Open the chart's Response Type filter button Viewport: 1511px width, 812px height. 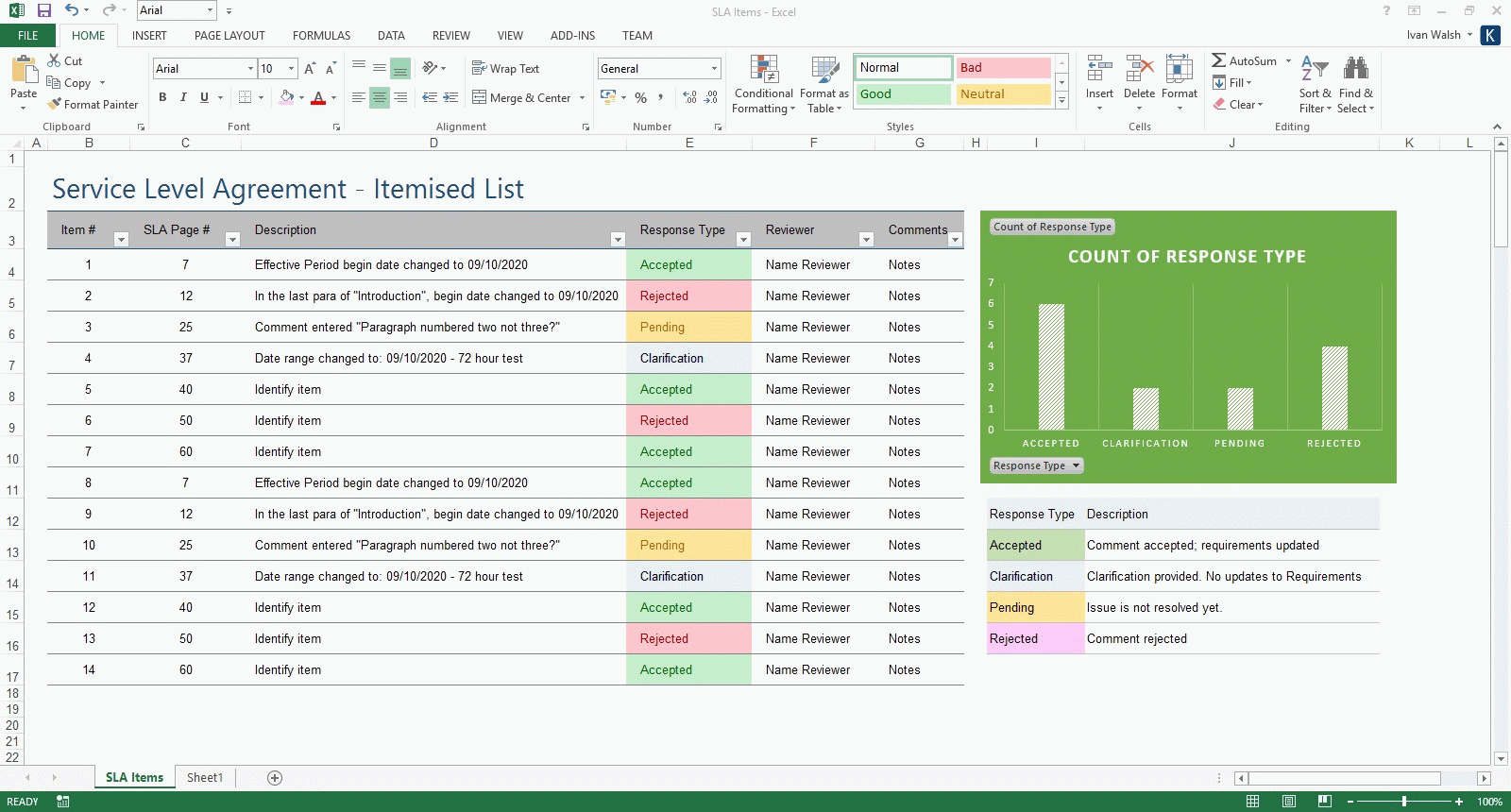[x=1036, y=465]
